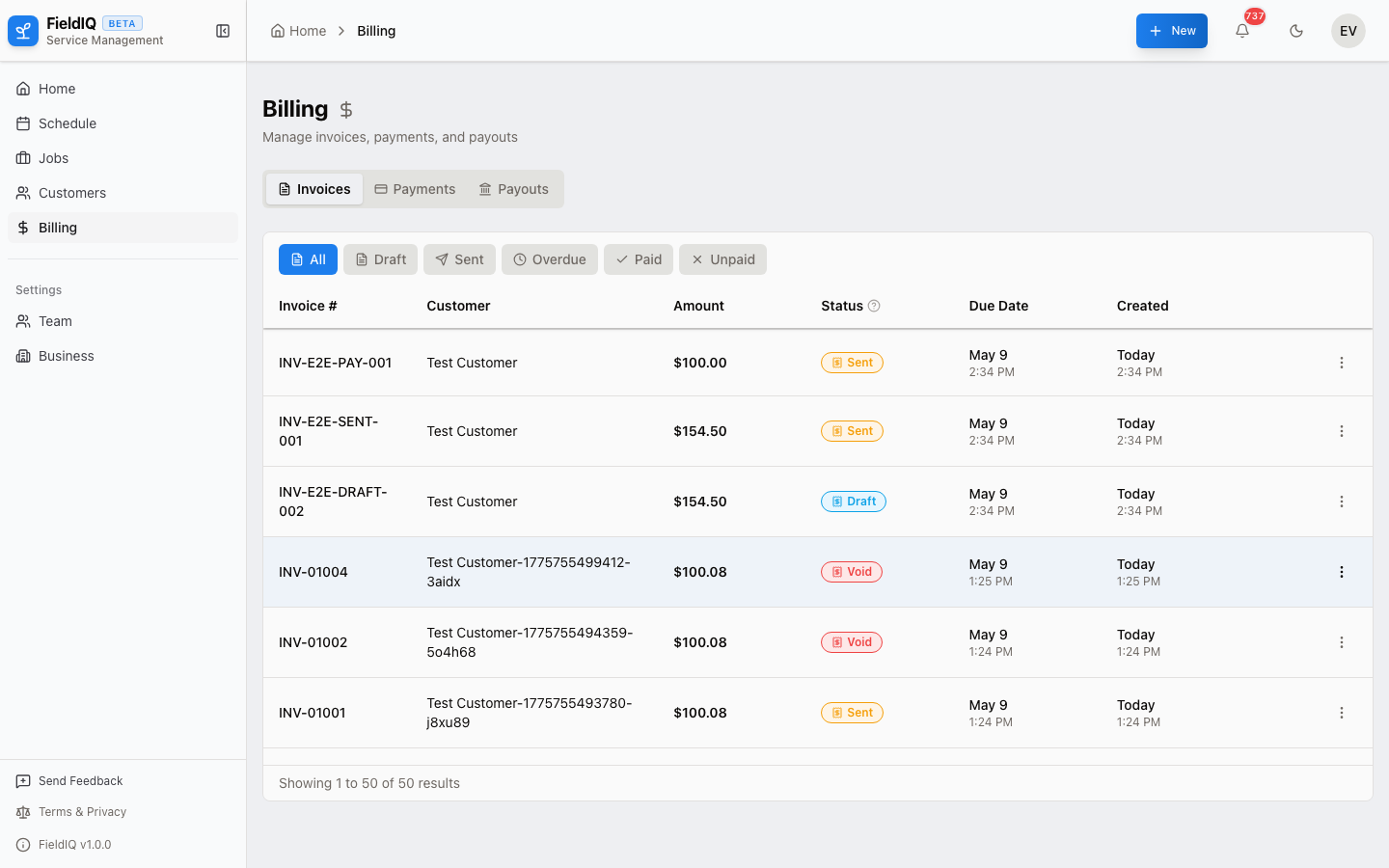Image resolution: width=1389 pixels, height=868 pixels.
Task: Open Schedule from the sidebar
Action: coord(67,123)
